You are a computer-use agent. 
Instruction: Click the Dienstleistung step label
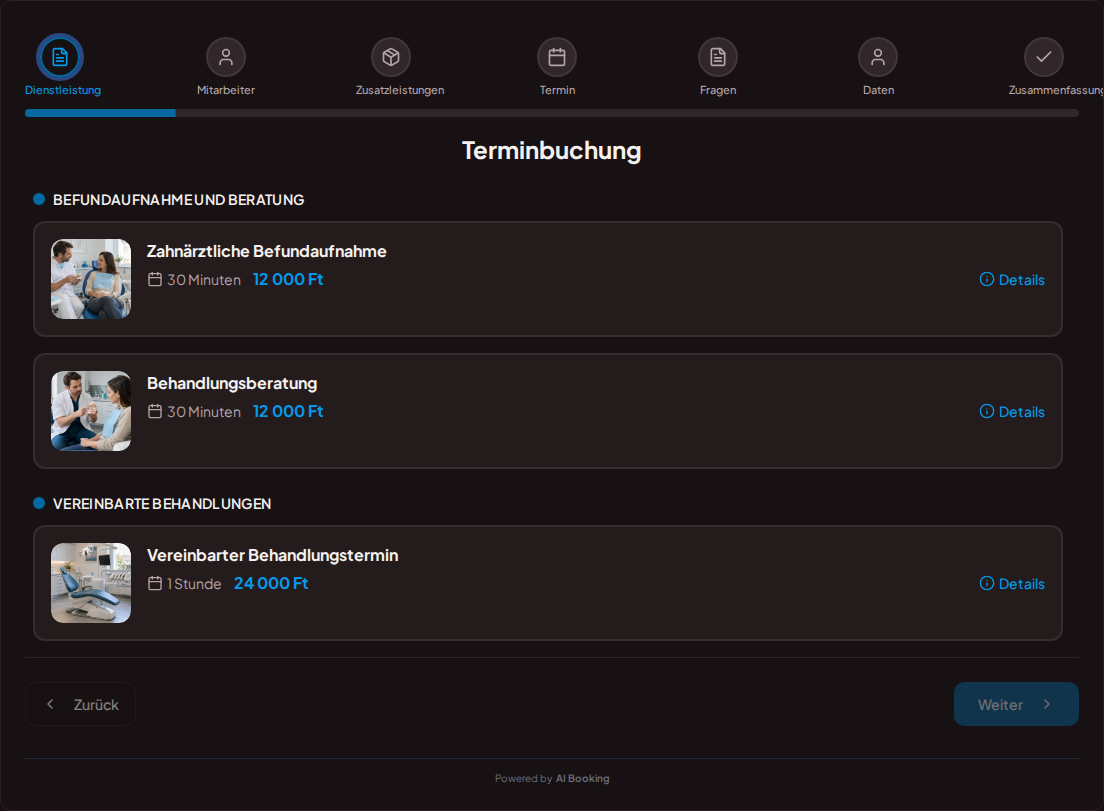(63, 90)
